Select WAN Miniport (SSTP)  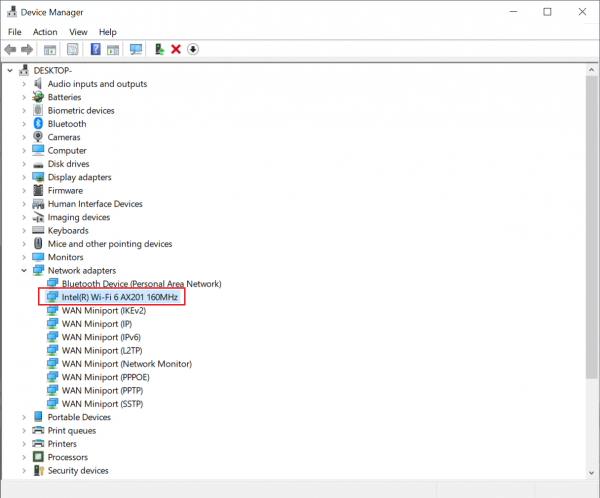(x=102, y=404)
